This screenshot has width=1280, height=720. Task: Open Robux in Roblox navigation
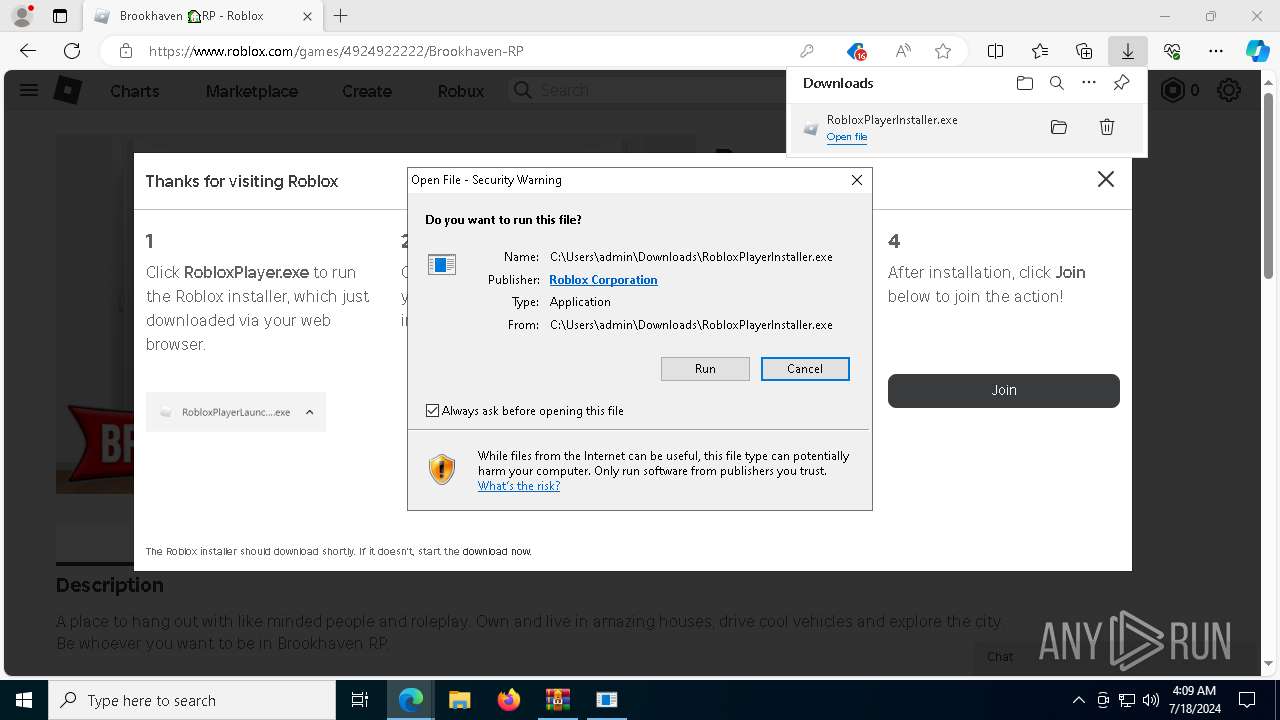[x=461, y=91]
